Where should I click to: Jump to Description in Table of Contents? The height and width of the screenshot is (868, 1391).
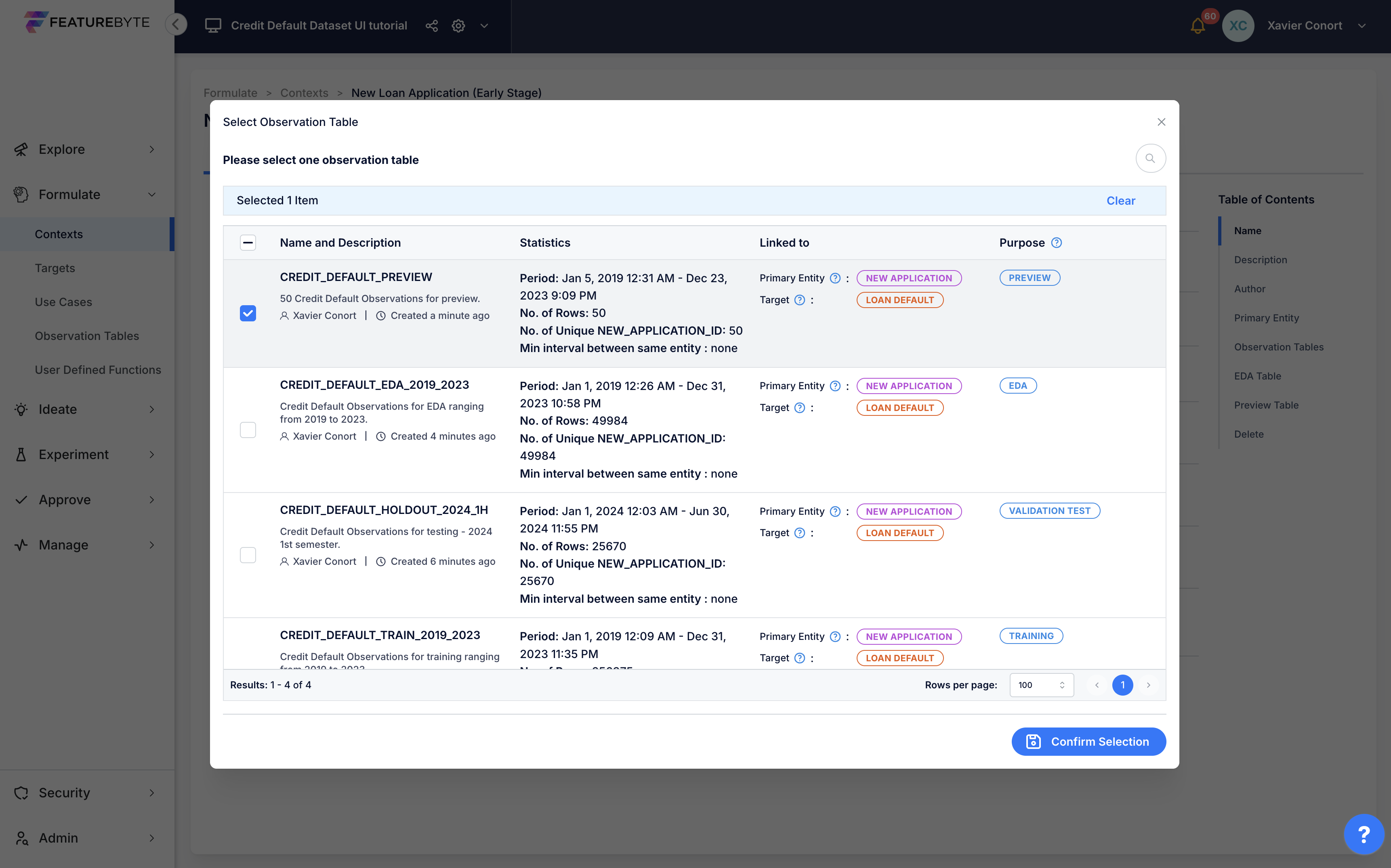[x=1260, y=260]
